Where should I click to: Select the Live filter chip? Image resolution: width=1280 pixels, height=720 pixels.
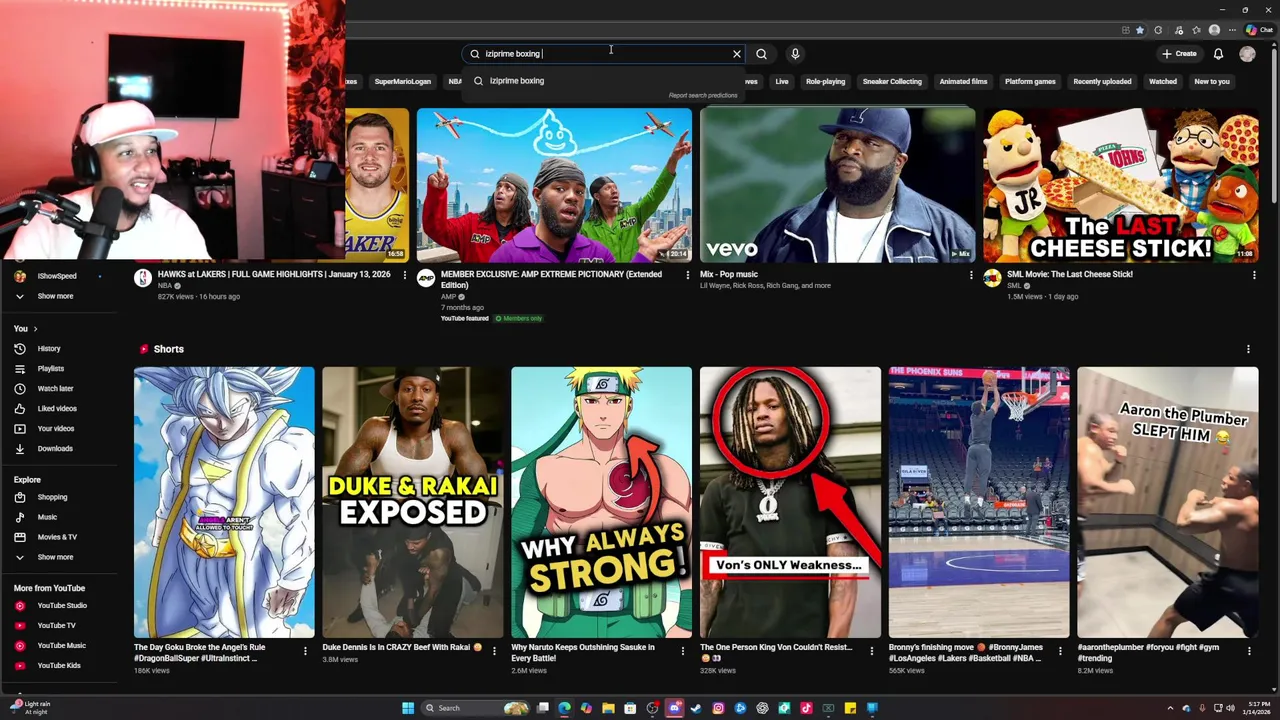(x=782, y=82)
